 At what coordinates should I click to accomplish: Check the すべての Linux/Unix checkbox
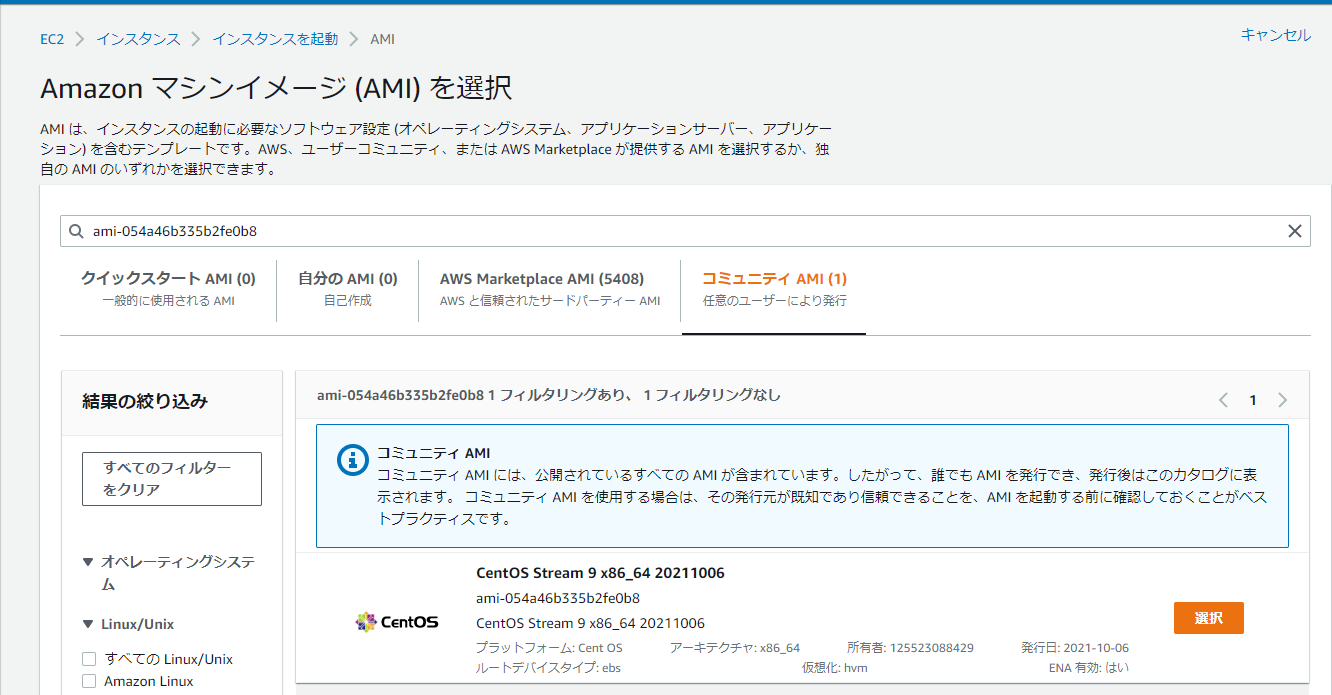(89, 659)
